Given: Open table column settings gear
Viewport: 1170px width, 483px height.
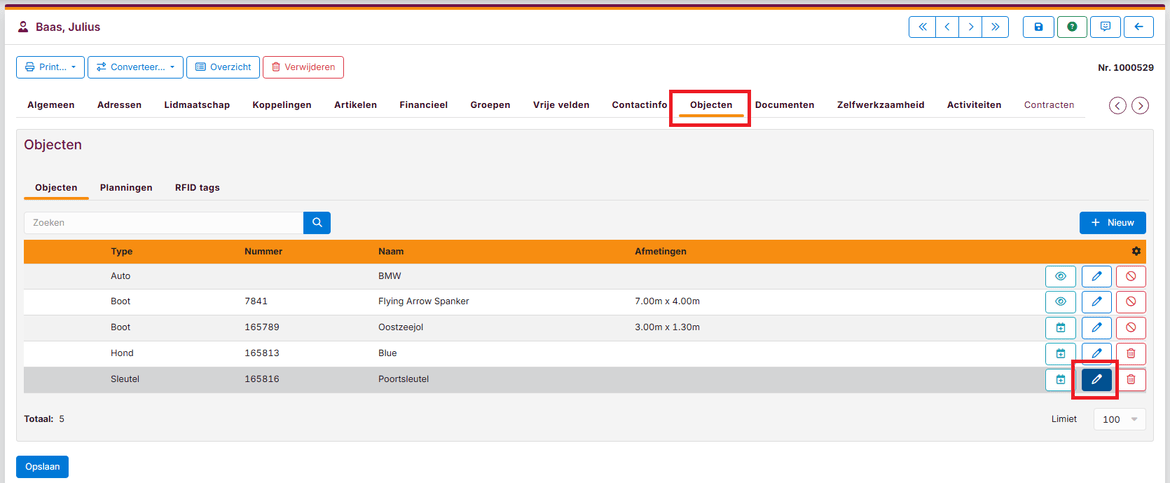Looking at the screenshot, I should 1136,251.
